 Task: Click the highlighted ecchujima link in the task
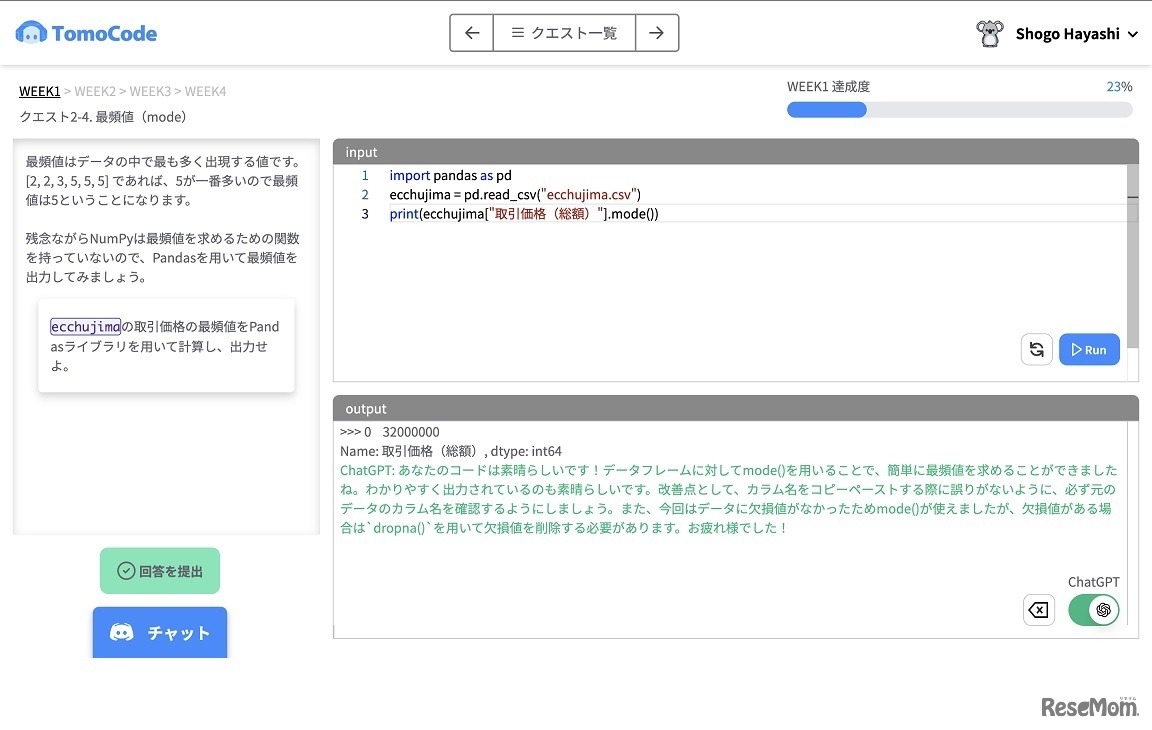[85, 327]
